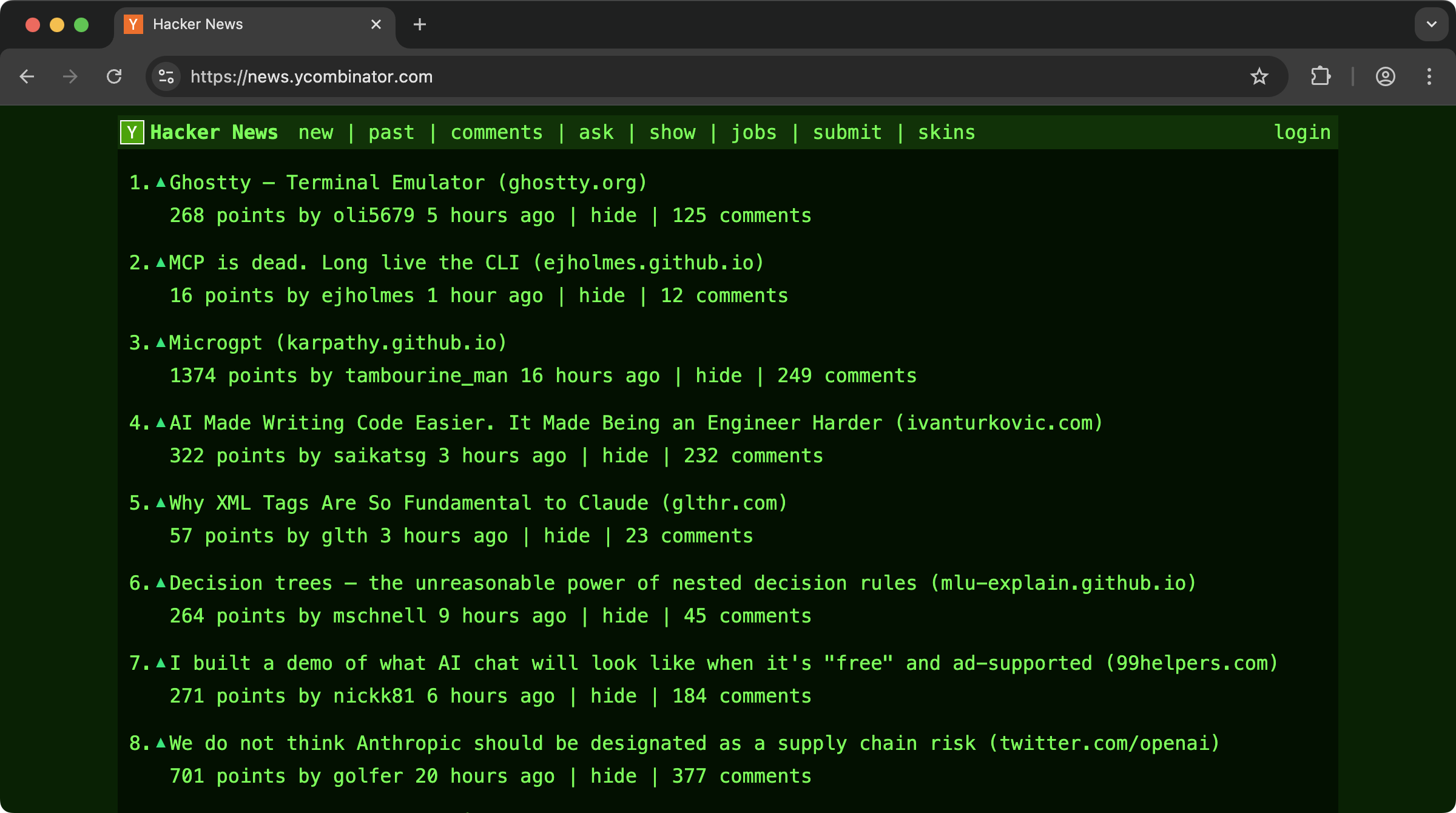Screen dimensions: 1456x813
Task: Reload the current page
Action: (115, 76)
